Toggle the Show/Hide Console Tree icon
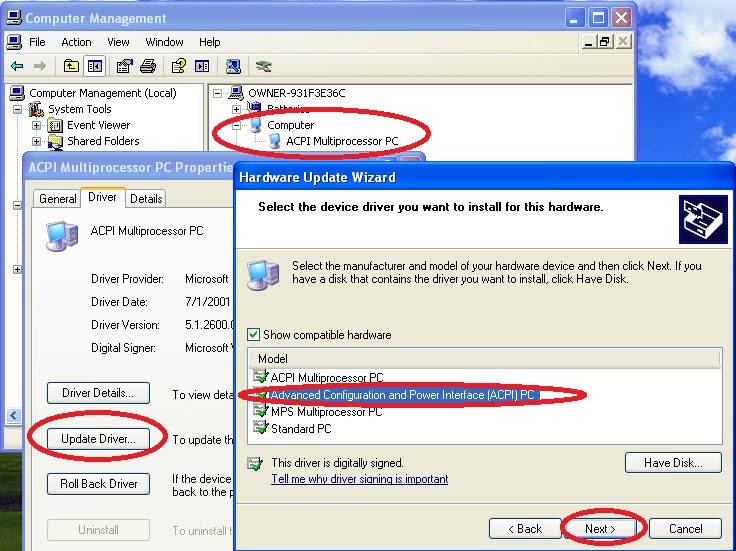 pyautogui.click(x=94, y=66)
